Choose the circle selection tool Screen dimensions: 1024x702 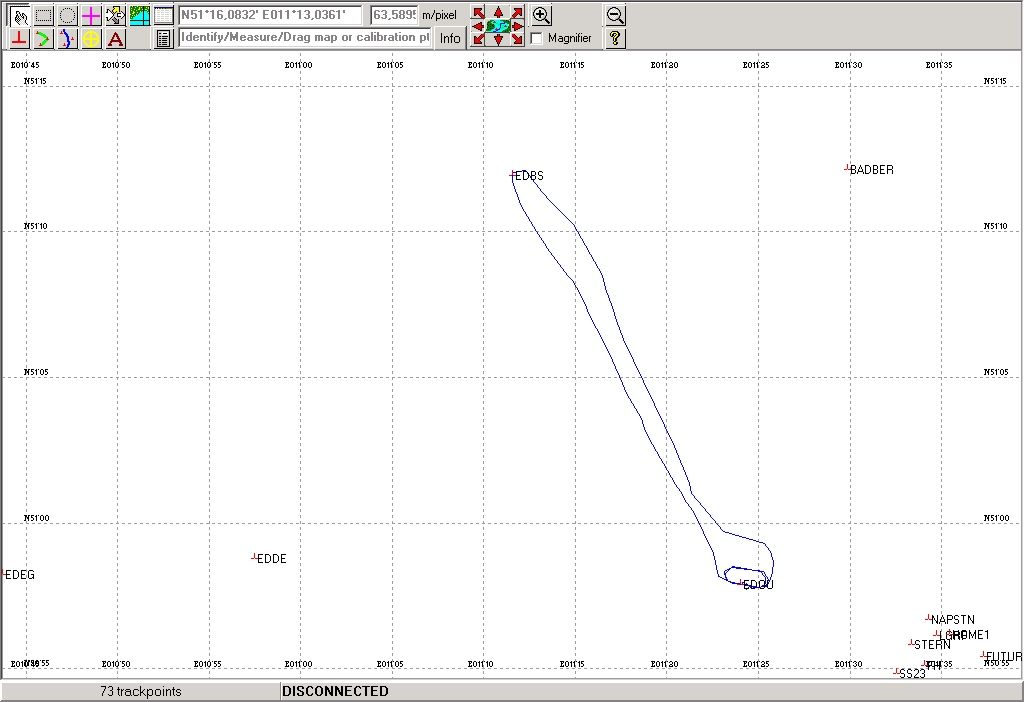(67, 15)
